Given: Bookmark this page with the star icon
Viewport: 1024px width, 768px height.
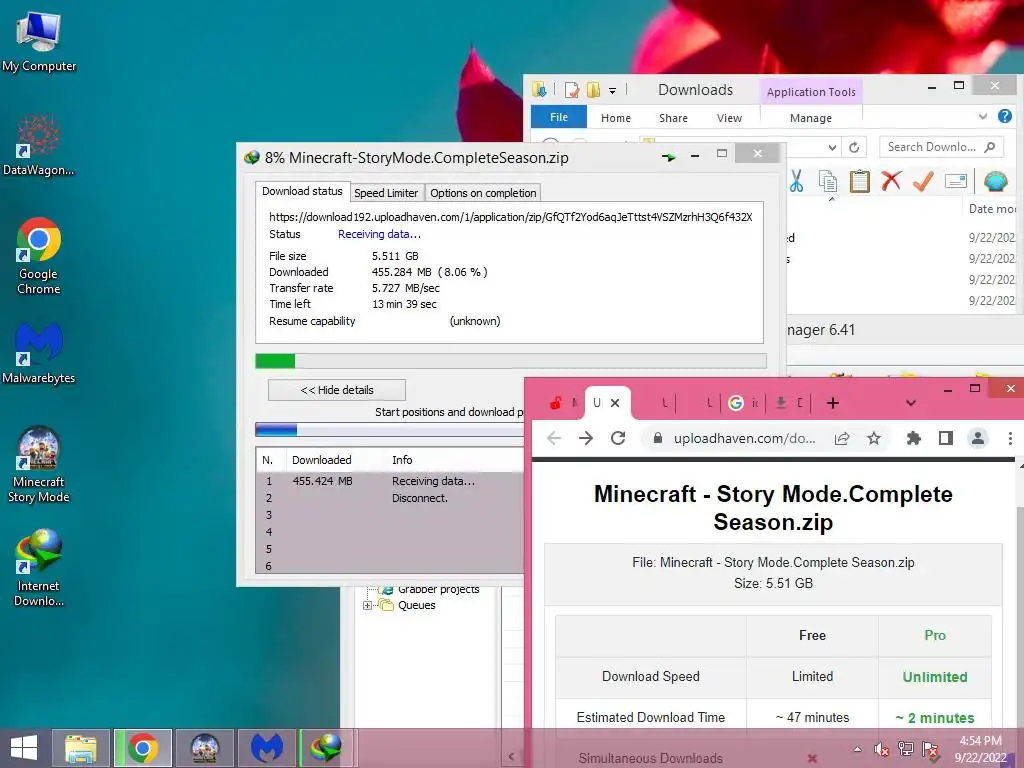Looking at the screenshot, I should pyautogui.click(x=874, y=439).
